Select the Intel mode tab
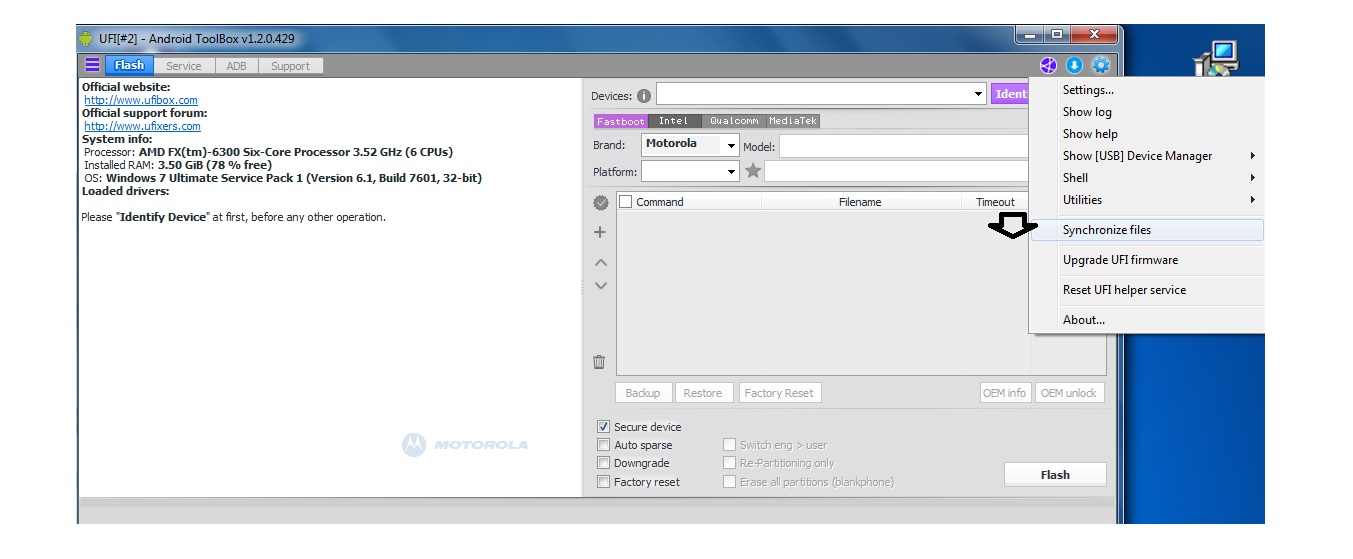This screenshot has width=1353, height=559. coord(674,121)
